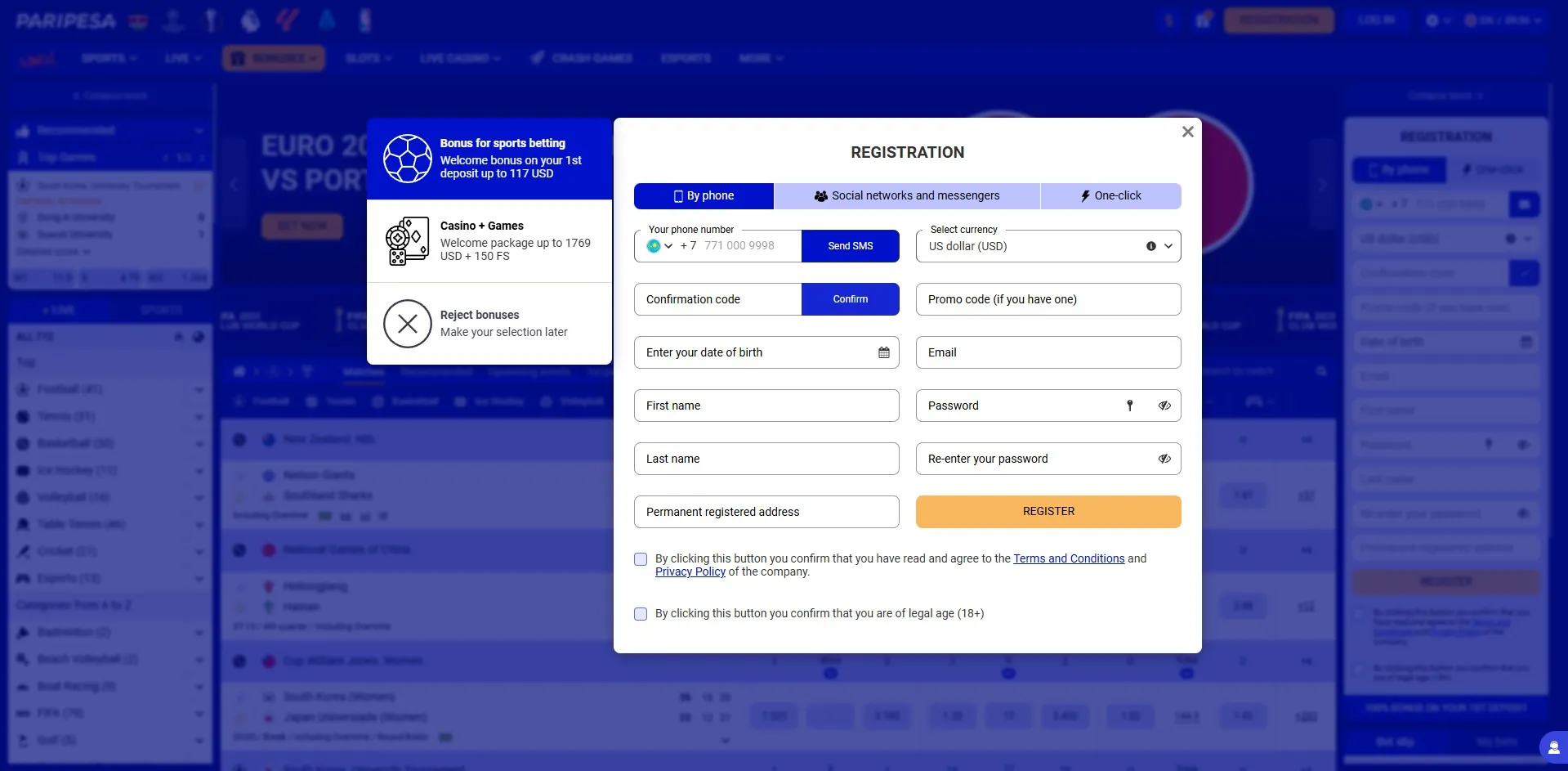Open the Terms and Conditions link
1568x771 pixels.
[1068, 558]
